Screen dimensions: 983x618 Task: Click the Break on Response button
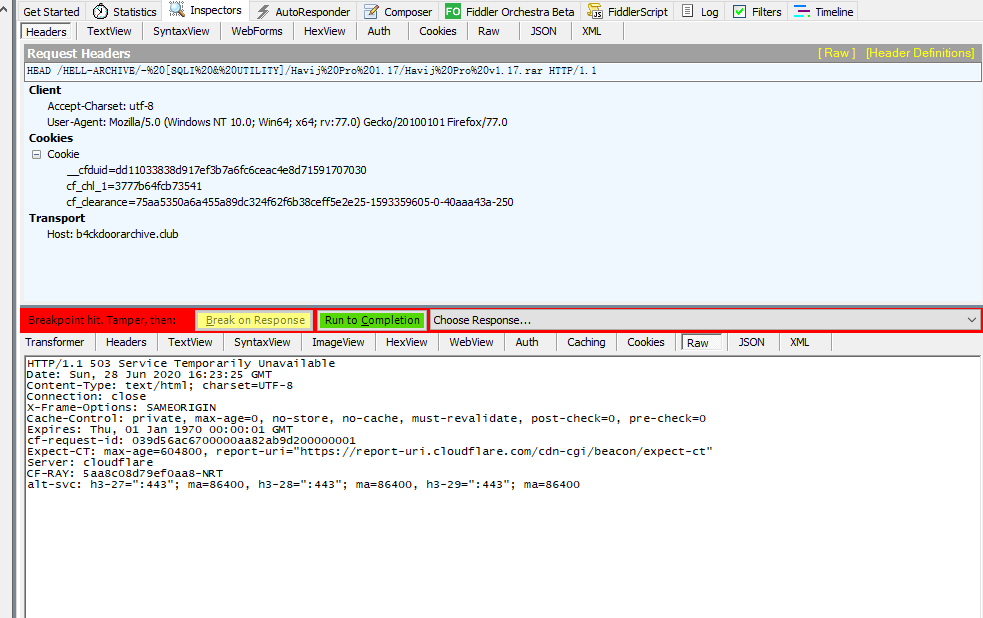[x=254, y=319]
